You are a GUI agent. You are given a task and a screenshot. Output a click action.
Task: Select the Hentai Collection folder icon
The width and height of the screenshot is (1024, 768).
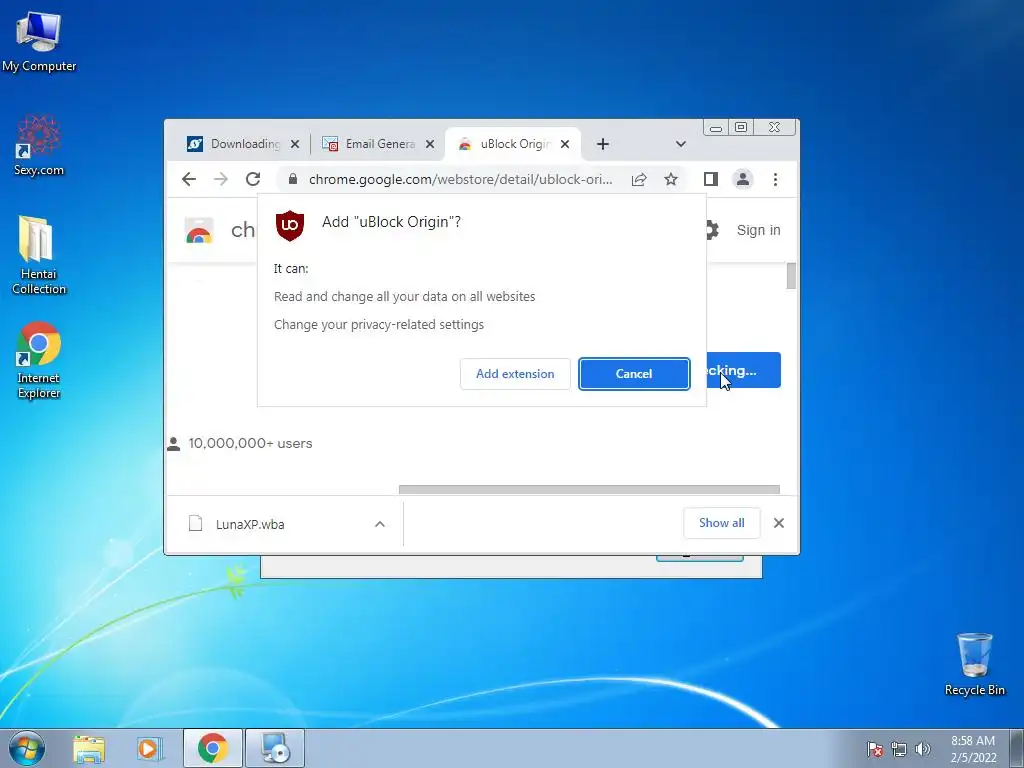pos(39,255)
